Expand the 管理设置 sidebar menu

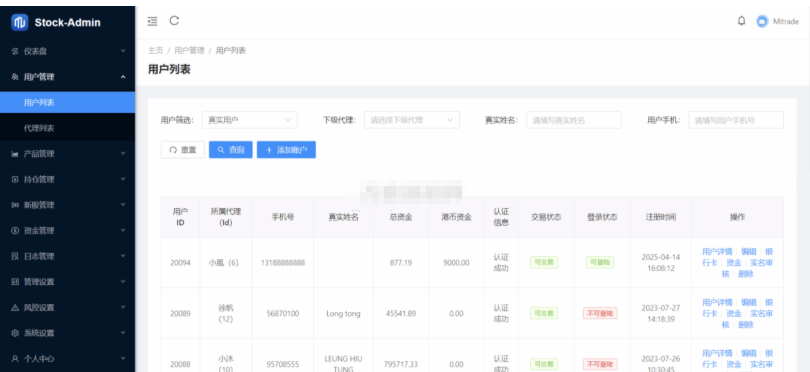coord(68,282)
